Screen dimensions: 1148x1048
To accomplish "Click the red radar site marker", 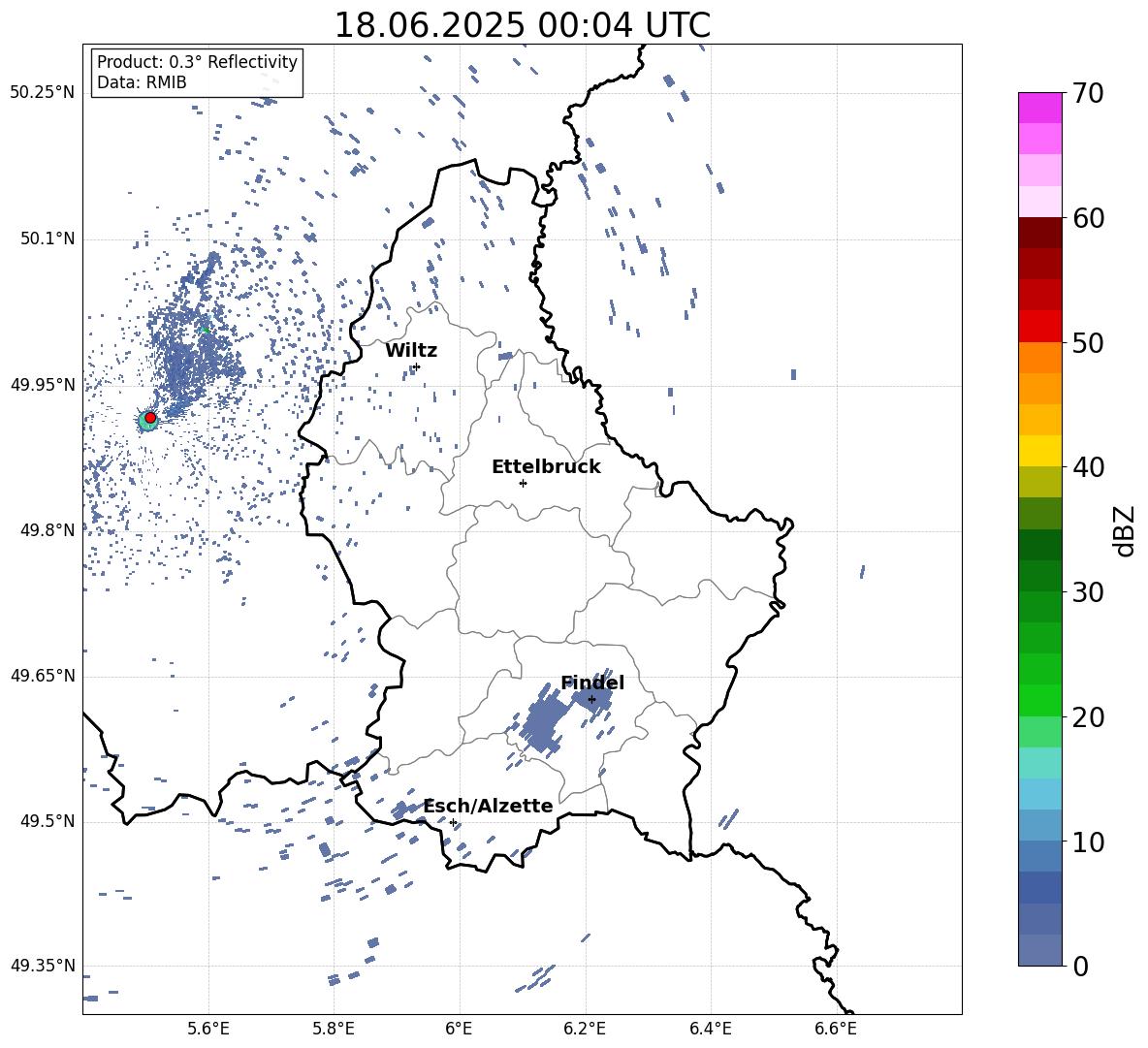I will tap(150, 417).
